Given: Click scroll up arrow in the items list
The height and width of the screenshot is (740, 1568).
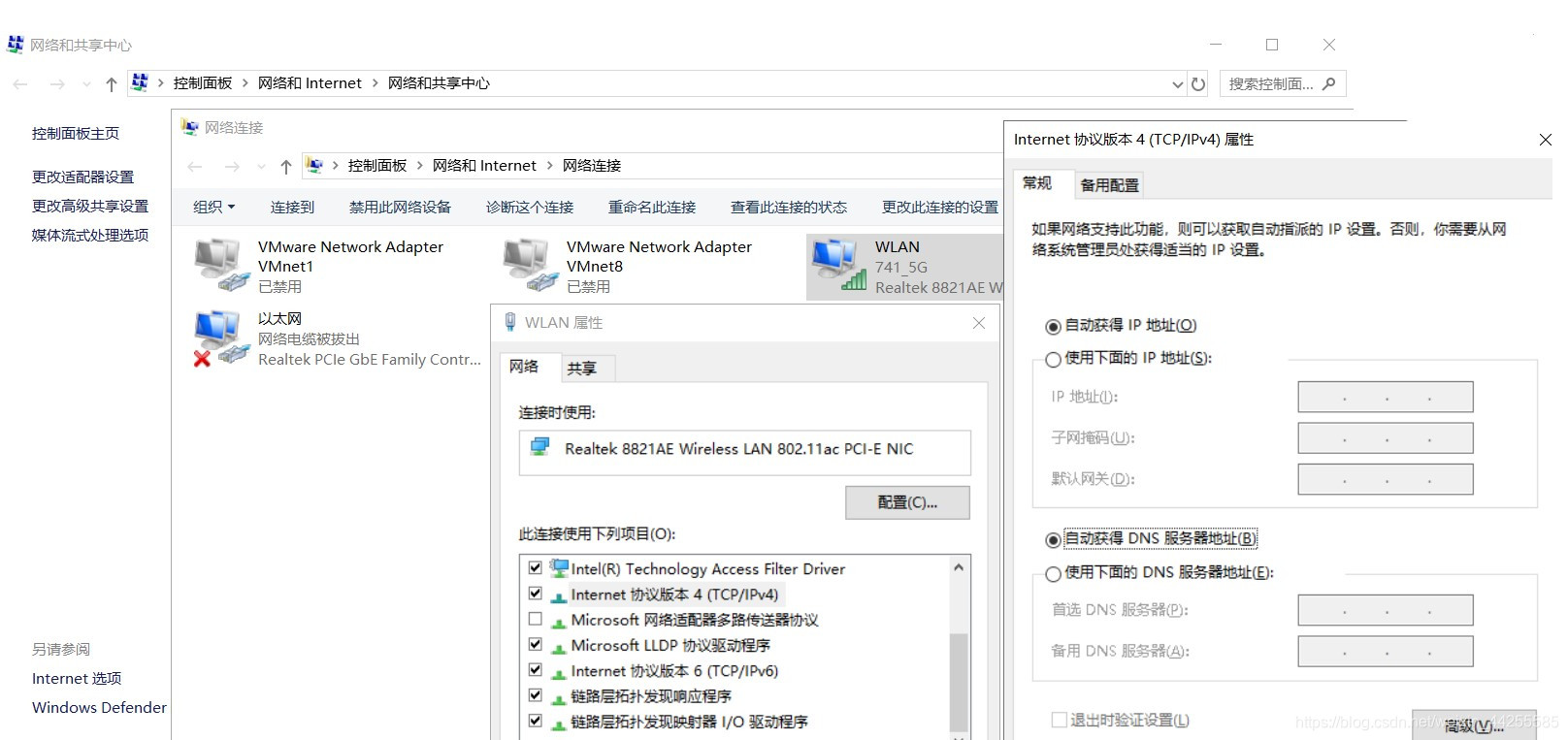Looking at the screenshot, I should (x=959, y=567).
